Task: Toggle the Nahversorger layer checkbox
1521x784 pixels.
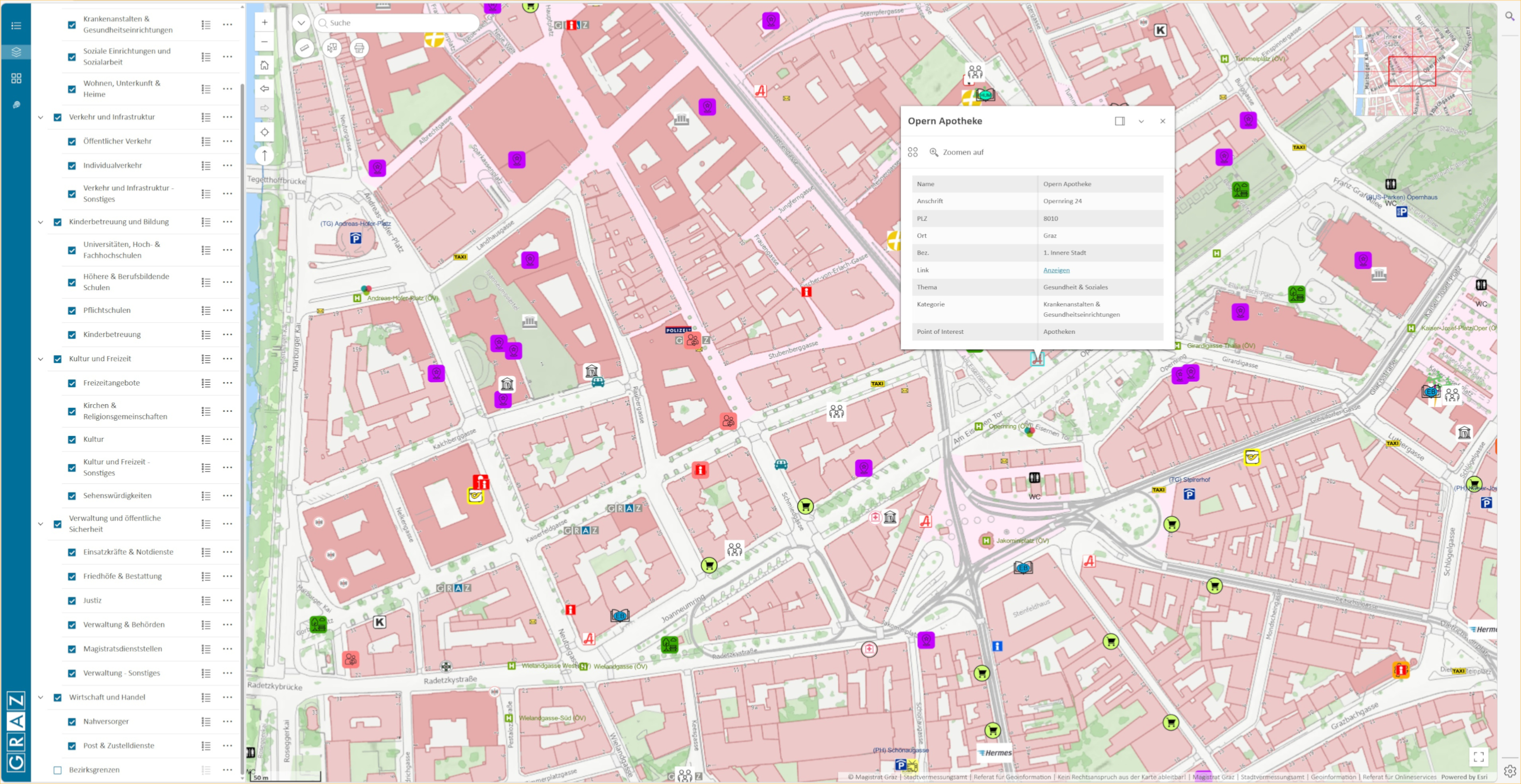Action: click(x=72, y=722)
